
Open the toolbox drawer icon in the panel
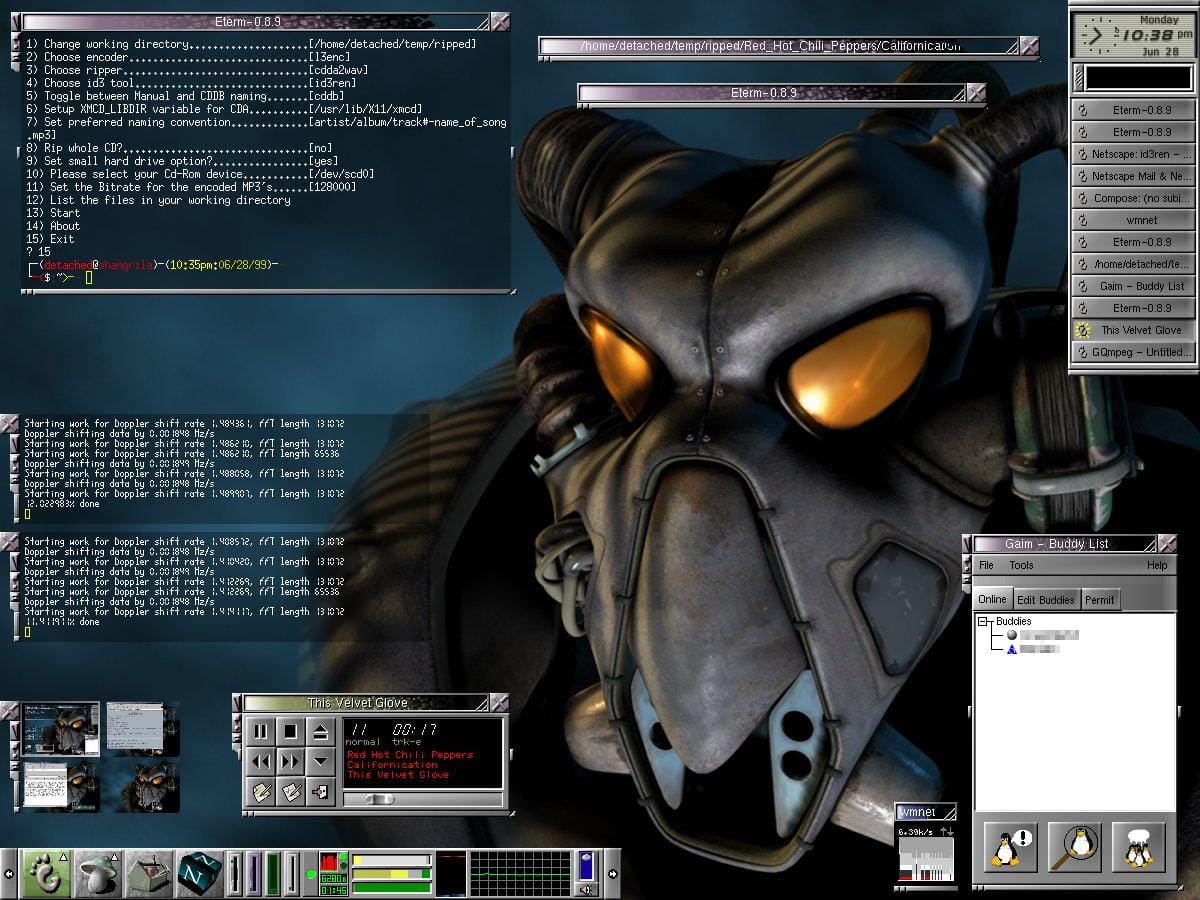[x=149, y=874]
